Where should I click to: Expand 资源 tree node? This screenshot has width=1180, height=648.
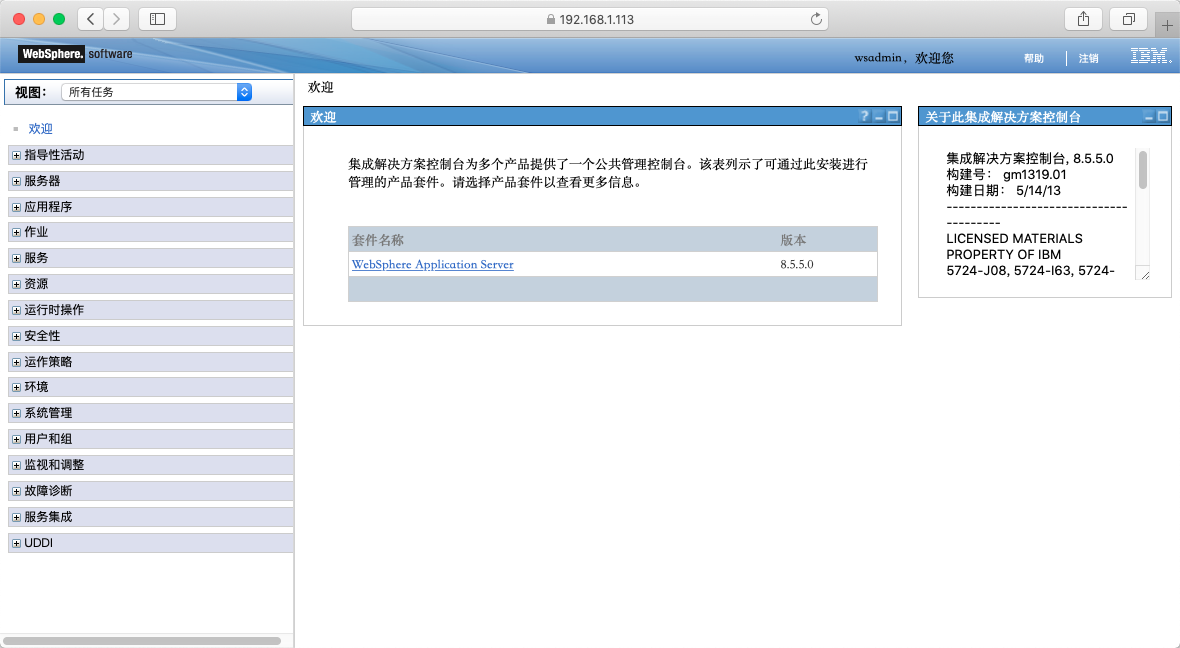(x=17, y=284)
